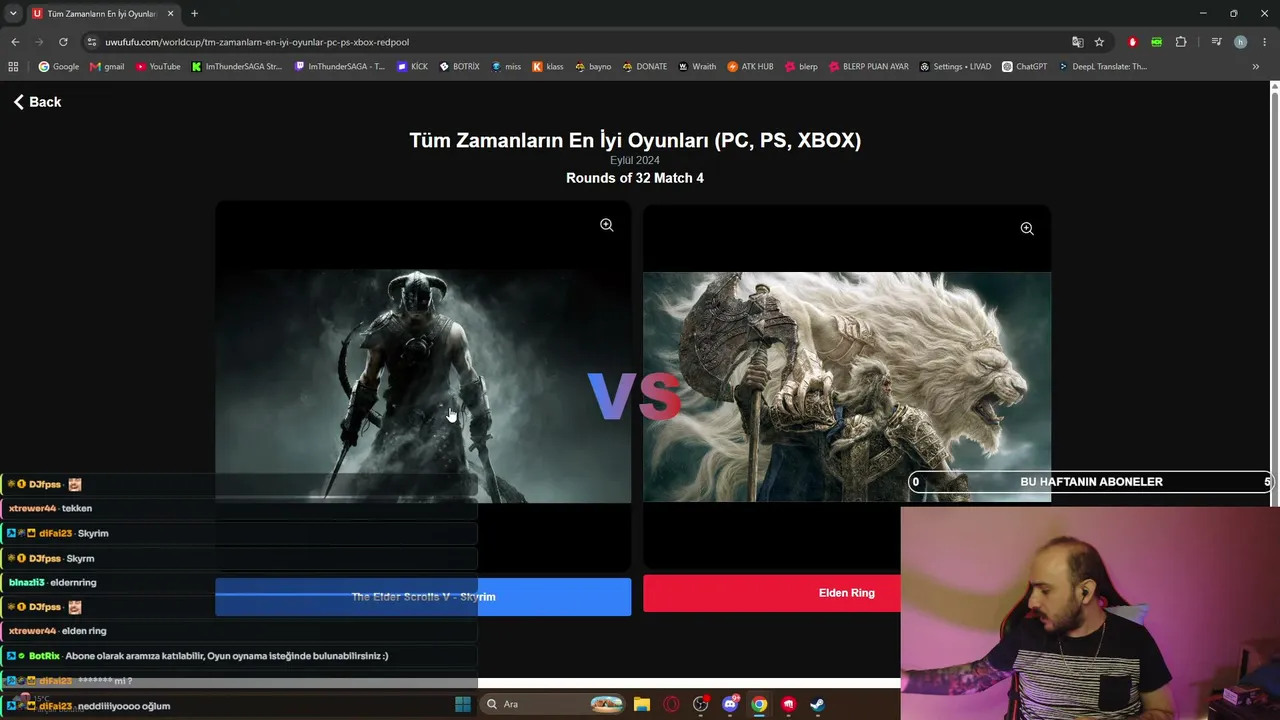This screenshot has width=1280, height=720.
Task: Open the Google bookmark
Action: [58, 67]
